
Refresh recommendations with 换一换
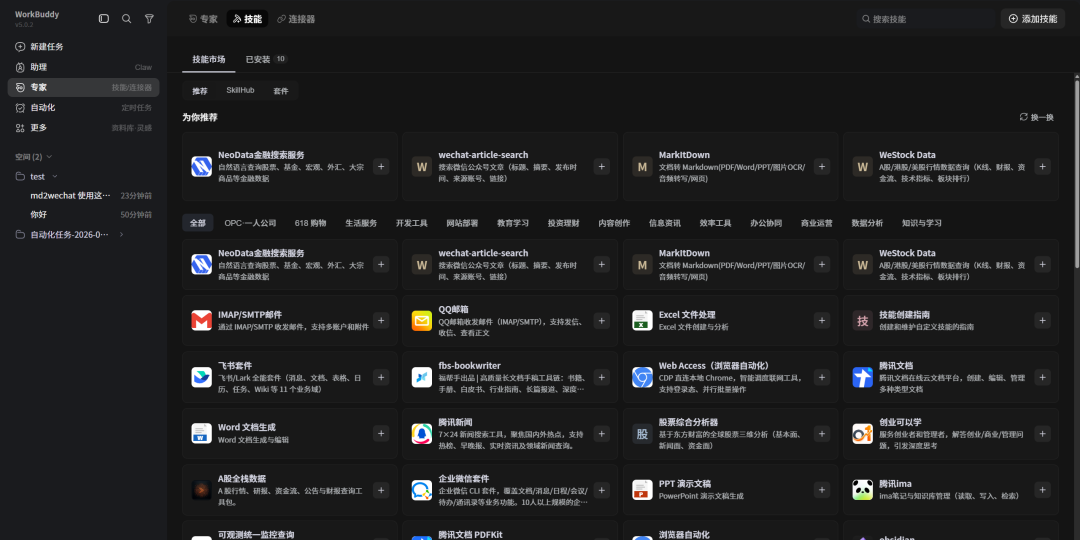point(1037,117)
